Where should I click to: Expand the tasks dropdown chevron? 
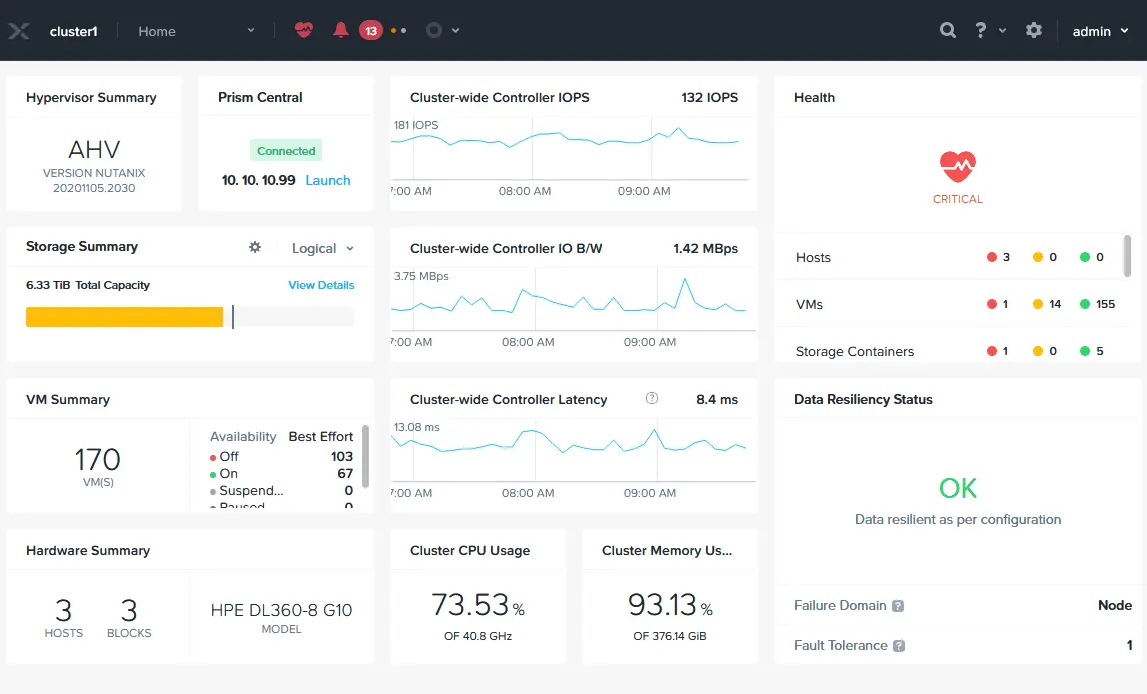click(456, 31)
